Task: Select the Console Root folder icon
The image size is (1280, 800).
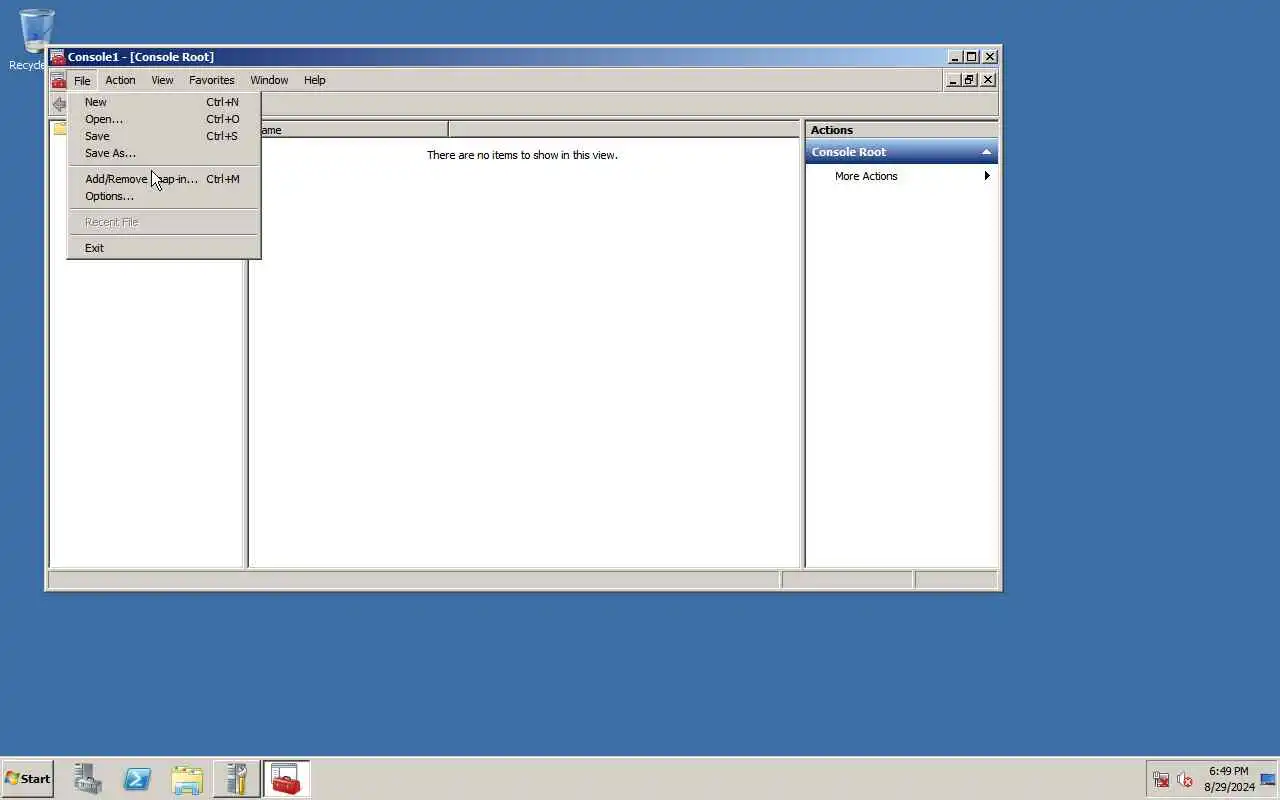Action: click(x=60, y=129)
